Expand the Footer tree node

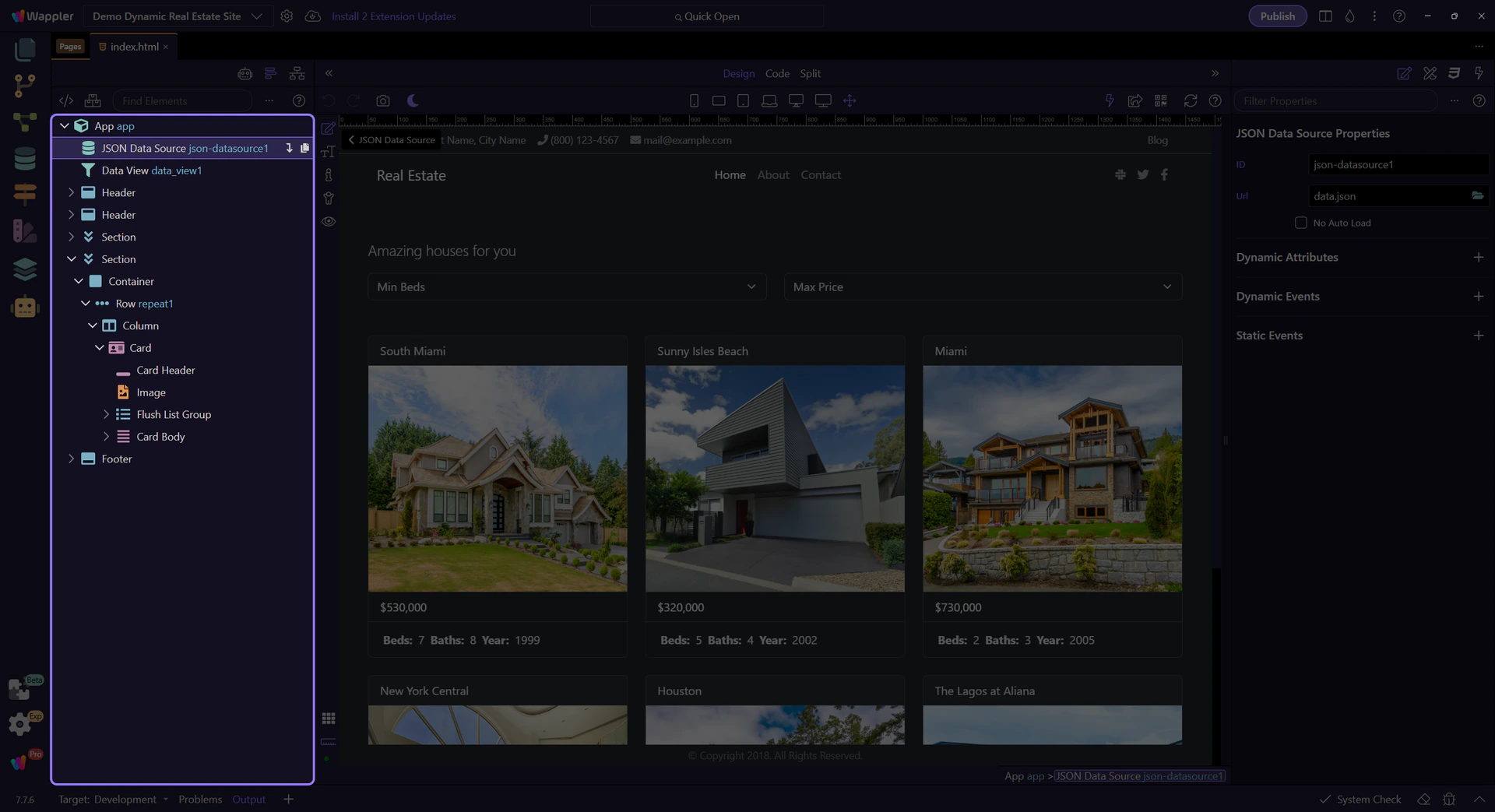(72, 459)
